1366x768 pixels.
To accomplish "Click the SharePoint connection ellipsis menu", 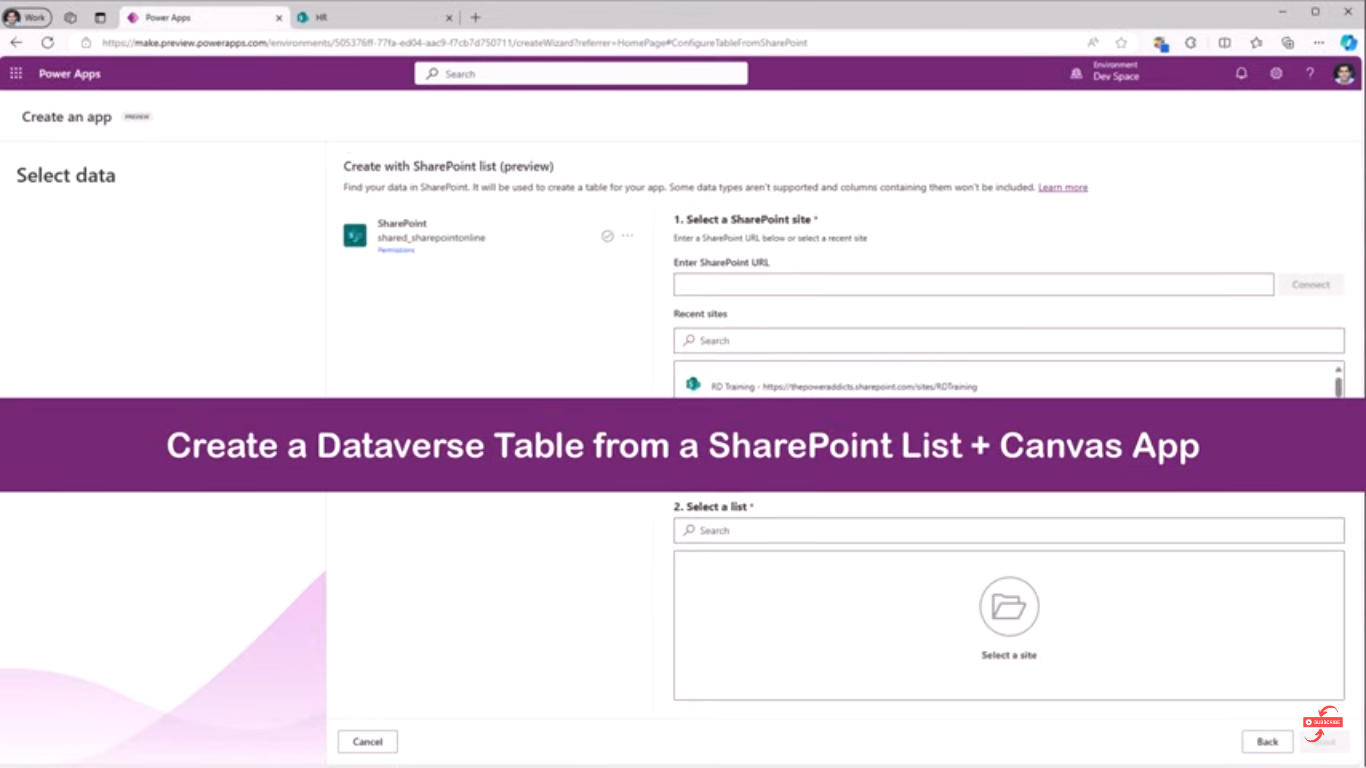I will pyautogui.click(x=627, y=236).
